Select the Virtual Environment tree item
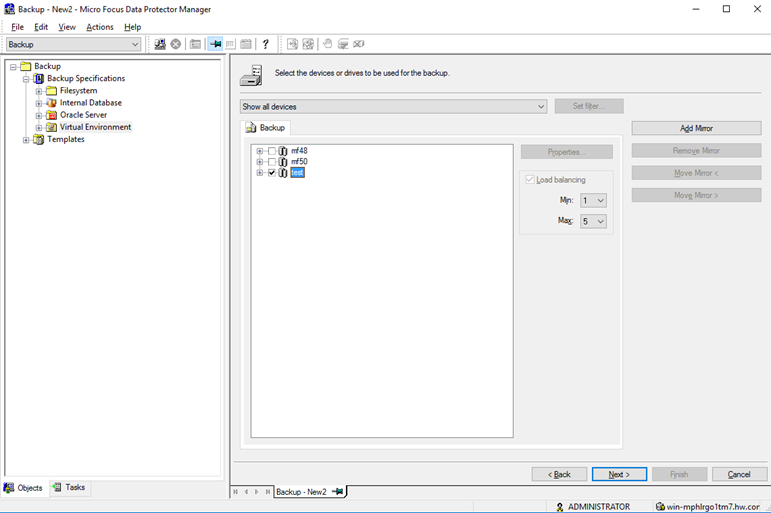This screenshot has width=771, height=513. (x=95, y=127)
